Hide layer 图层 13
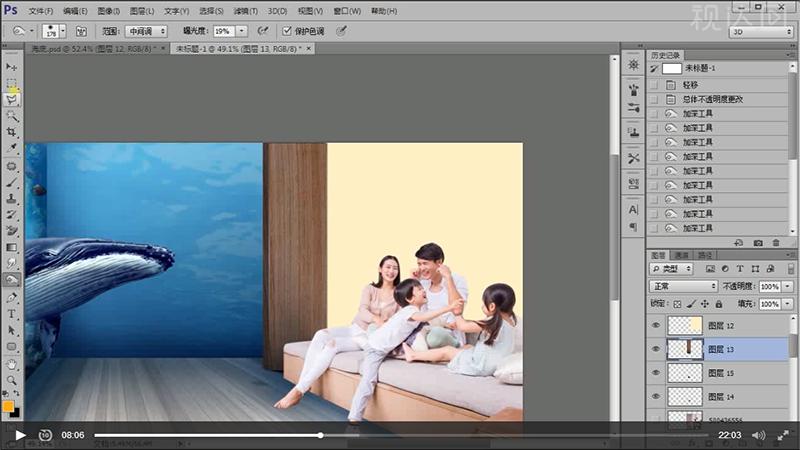 click(656, 349)
